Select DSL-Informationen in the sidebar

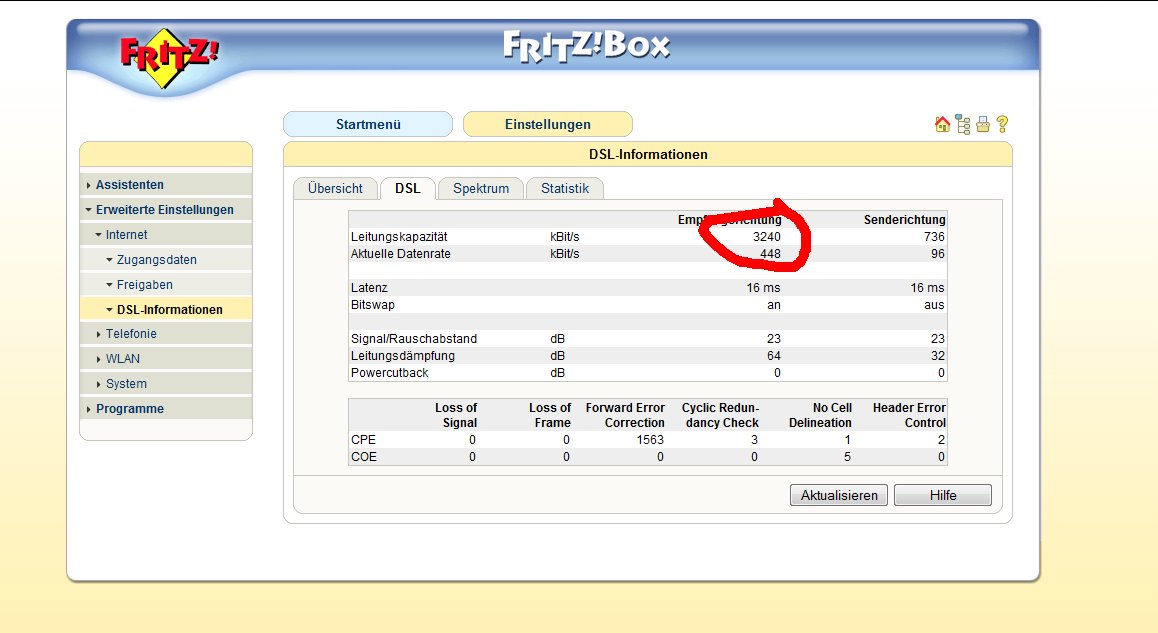pyautogui.click(x=170, y=309)
